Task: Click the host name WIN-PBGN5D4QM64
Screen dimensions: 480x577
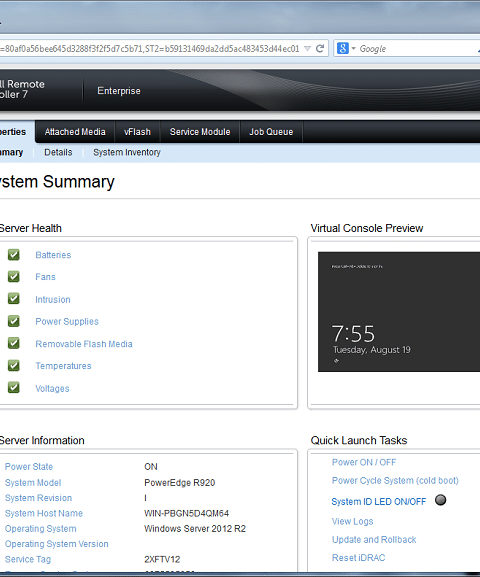Action: click(x=186, y=513)
